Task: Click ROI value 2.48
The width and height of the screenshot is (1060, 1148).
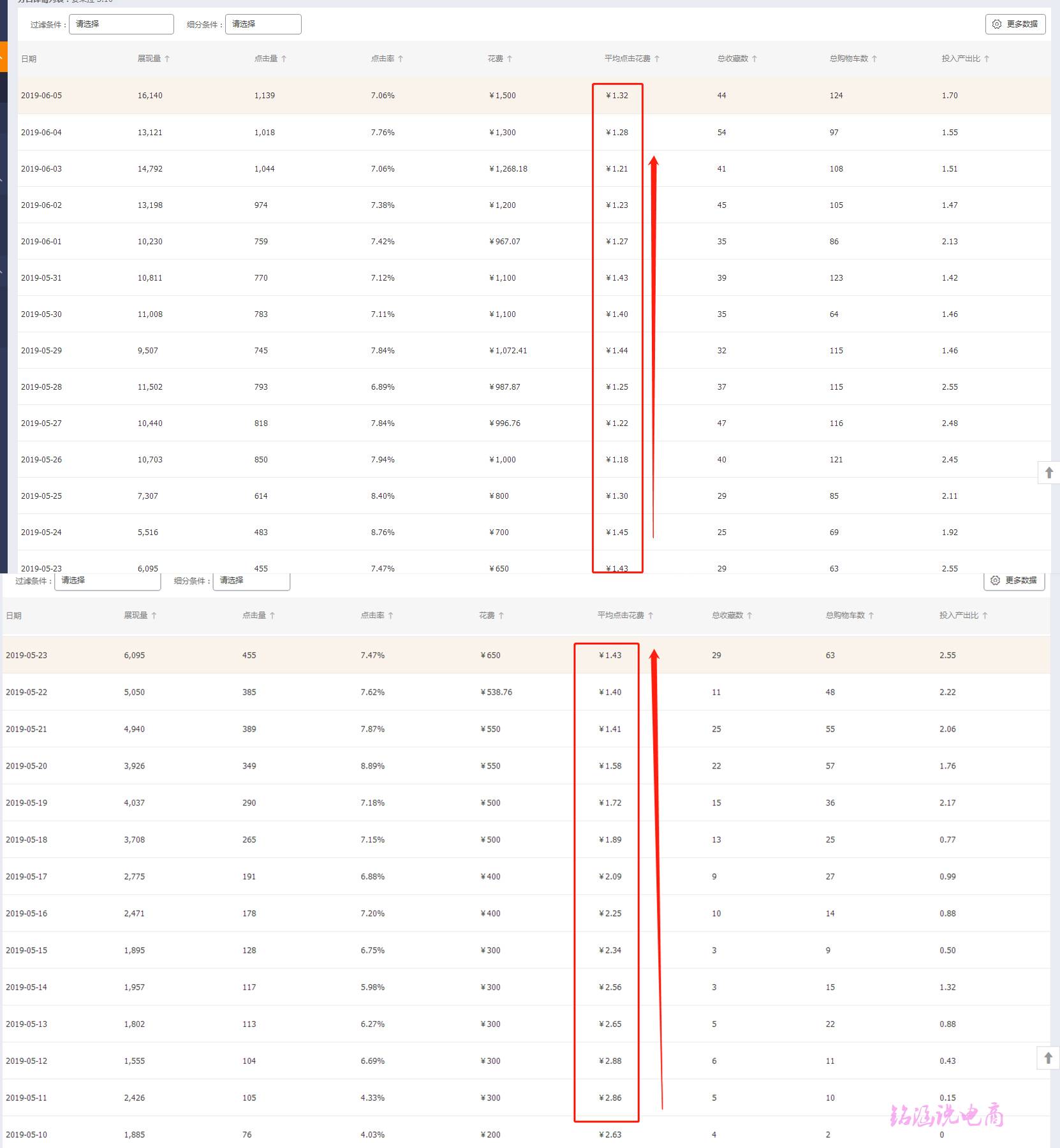Action: [950, 423]
